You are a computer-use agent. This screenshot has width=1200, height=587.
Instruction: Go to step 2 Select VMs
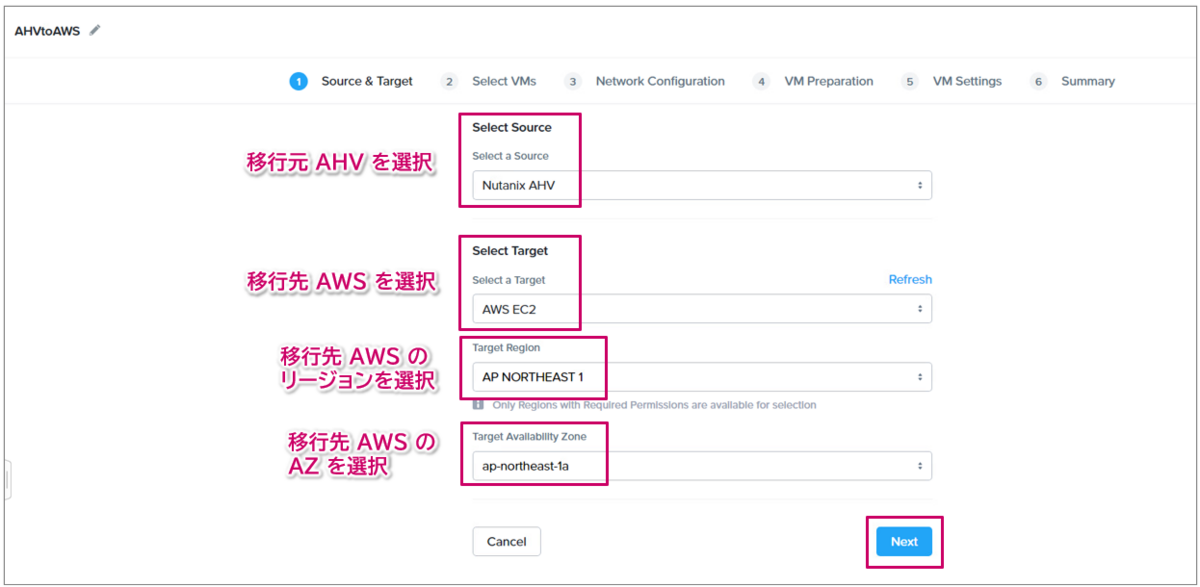[x=489, y=82]
